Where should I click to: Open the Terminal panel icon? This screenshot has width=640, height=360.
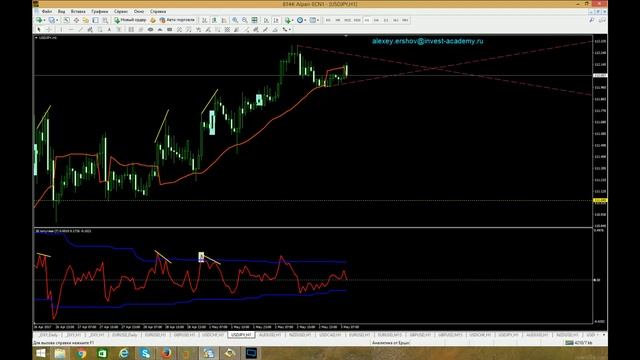point(95,20)
